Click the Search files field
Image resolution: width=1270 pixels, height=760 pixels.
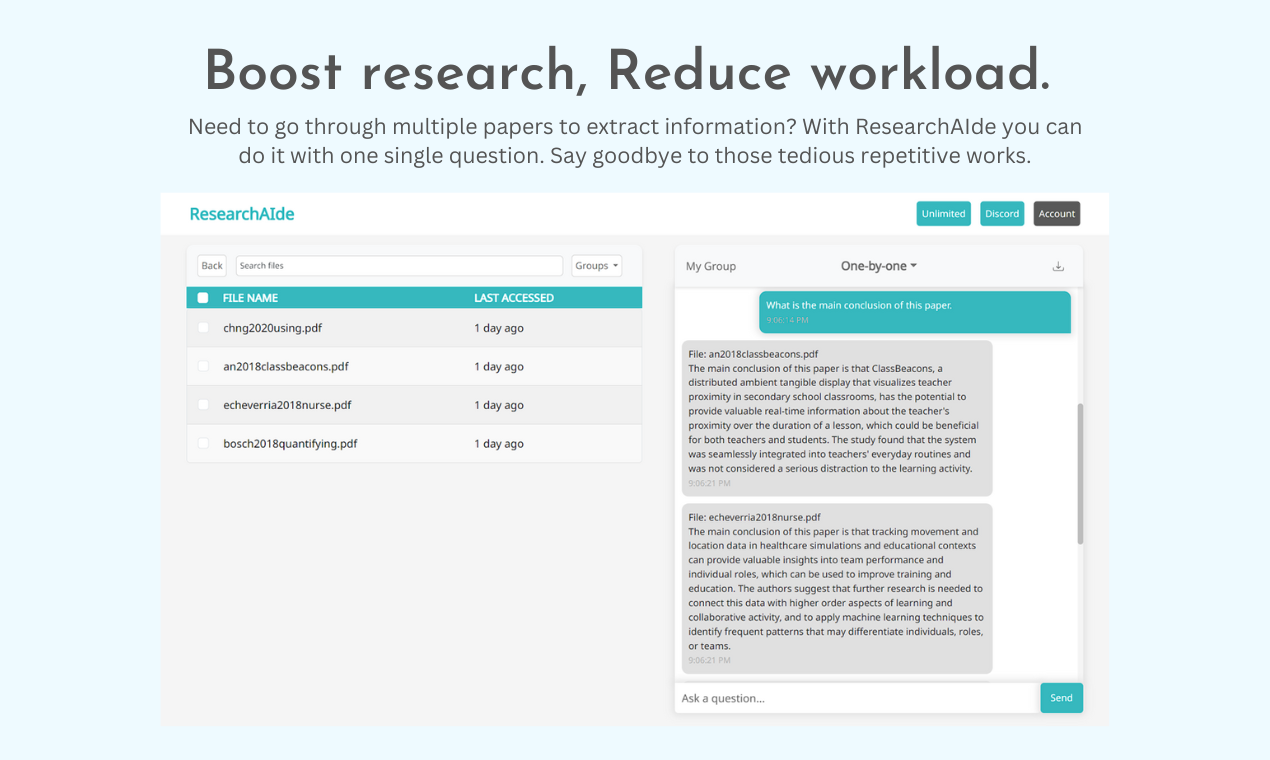[399, 266]
